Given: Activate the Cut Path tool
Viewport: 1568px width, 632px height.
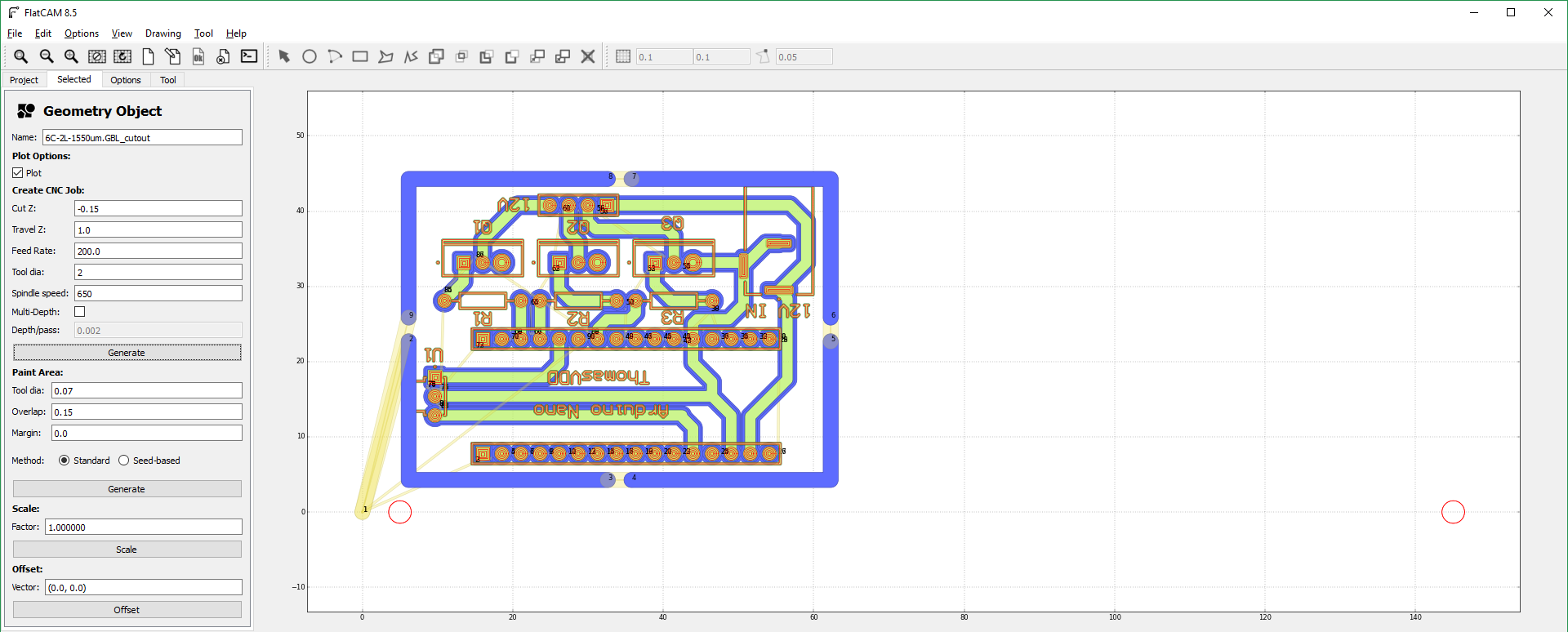Looking at the screenshot, I should click(512, 56).
